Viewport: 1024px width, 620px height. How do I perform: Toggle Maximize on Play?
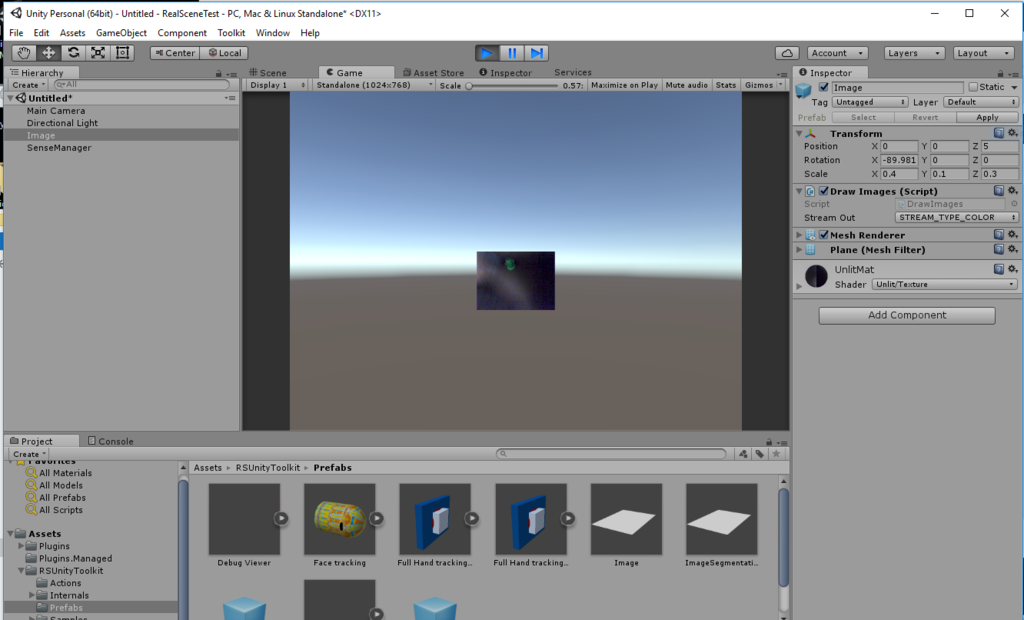(624, 85)
